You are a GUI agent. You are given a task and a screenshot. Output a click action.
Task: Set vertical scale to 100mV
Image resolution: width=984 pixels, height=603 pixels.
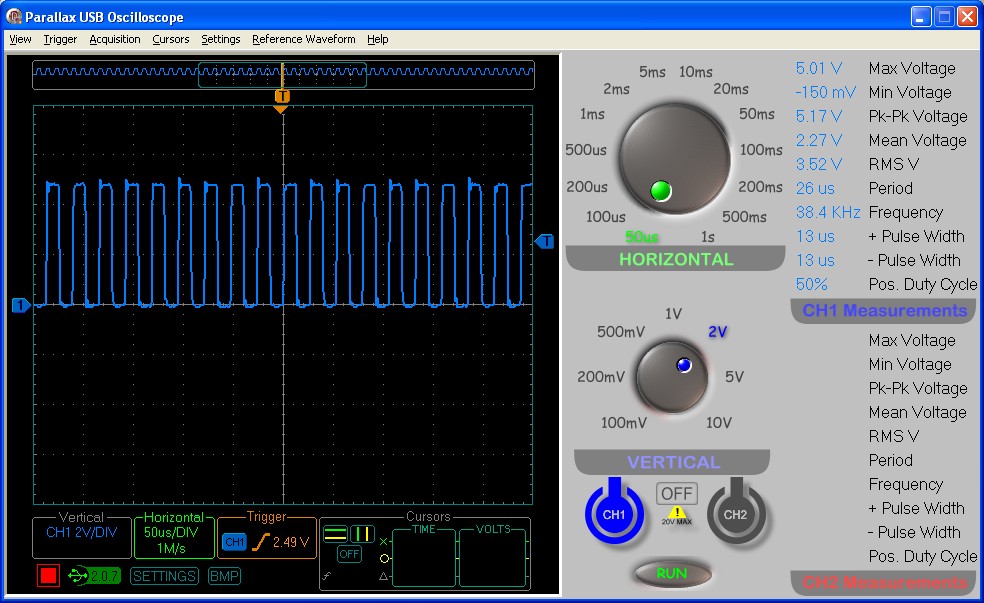tap(623, 423)
